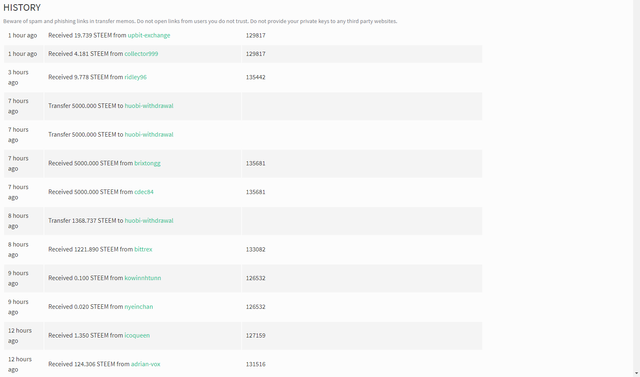Click timestamp in upbit-exchange row
Image resolution: width=640 pixels, height=377 pixels.
22,35
